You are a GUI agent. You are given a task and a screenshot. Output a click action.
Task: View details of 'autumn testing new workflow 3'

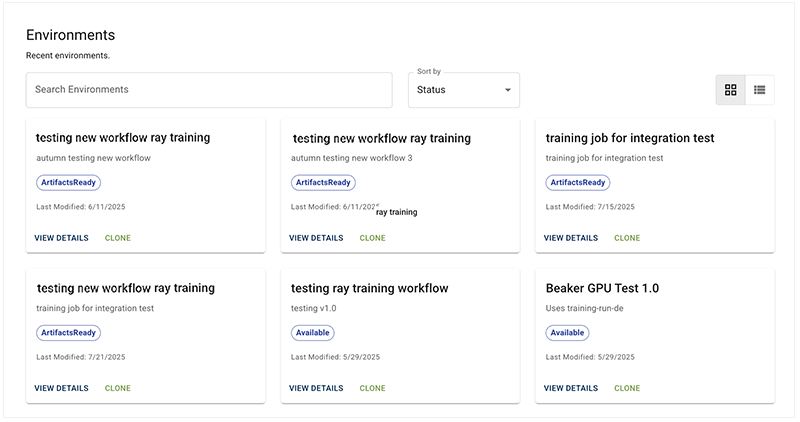coord(316,238)
